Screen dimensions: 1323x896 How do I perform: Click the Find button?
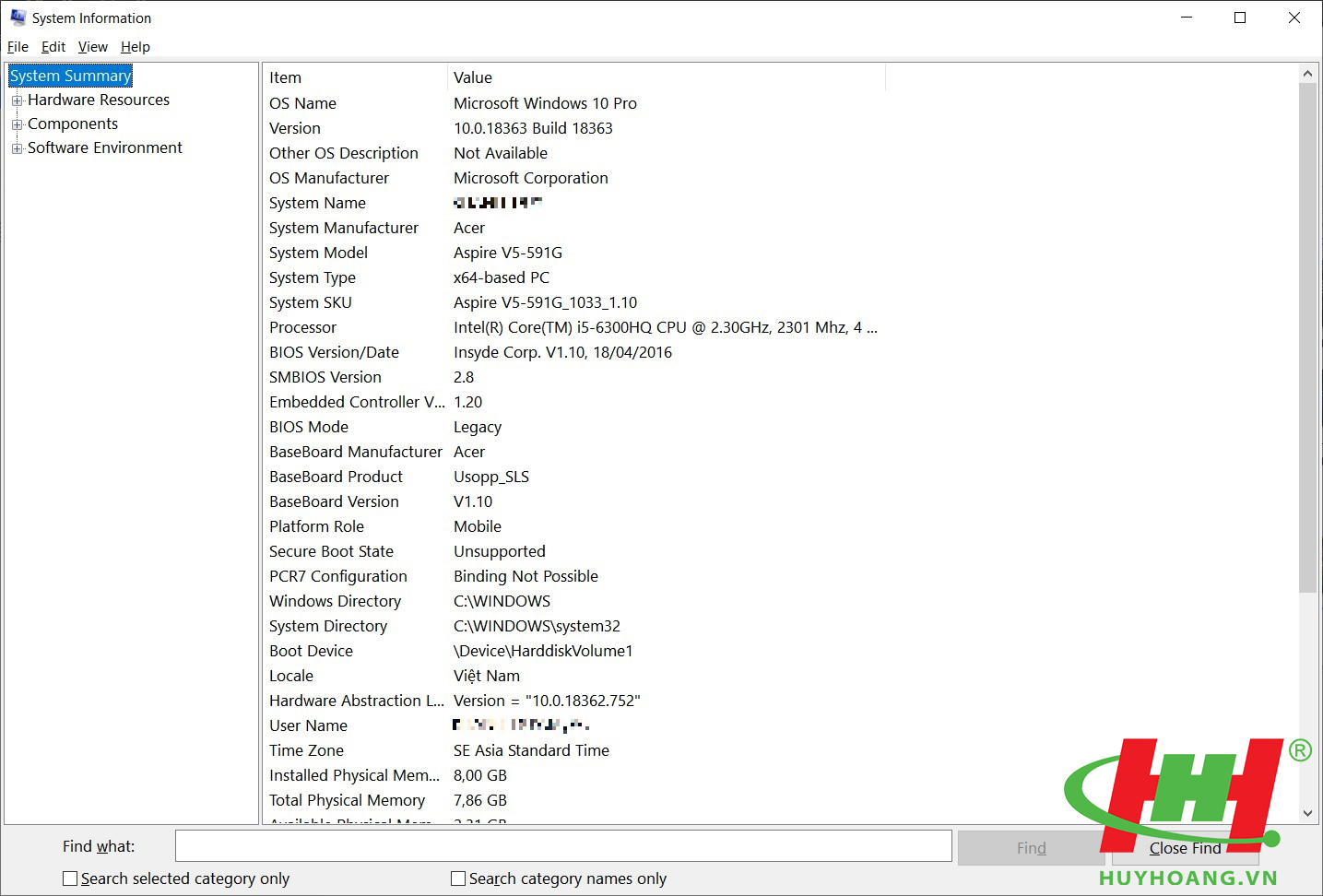pos(1031,848)
